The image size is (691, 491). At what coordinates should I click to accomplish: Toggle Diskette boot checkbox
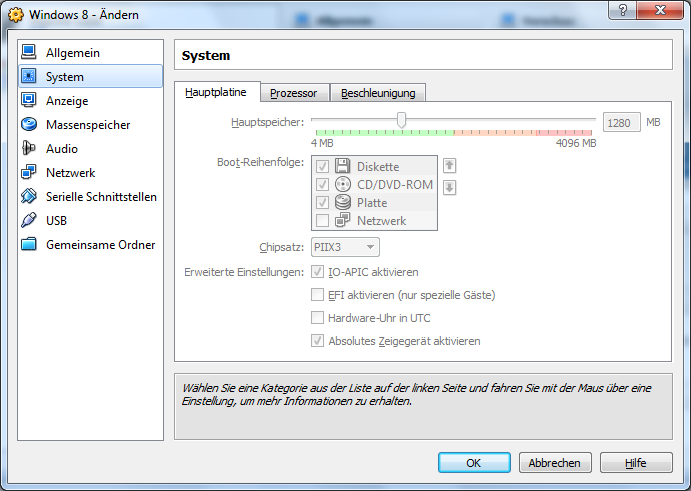[x=322, y=167]
